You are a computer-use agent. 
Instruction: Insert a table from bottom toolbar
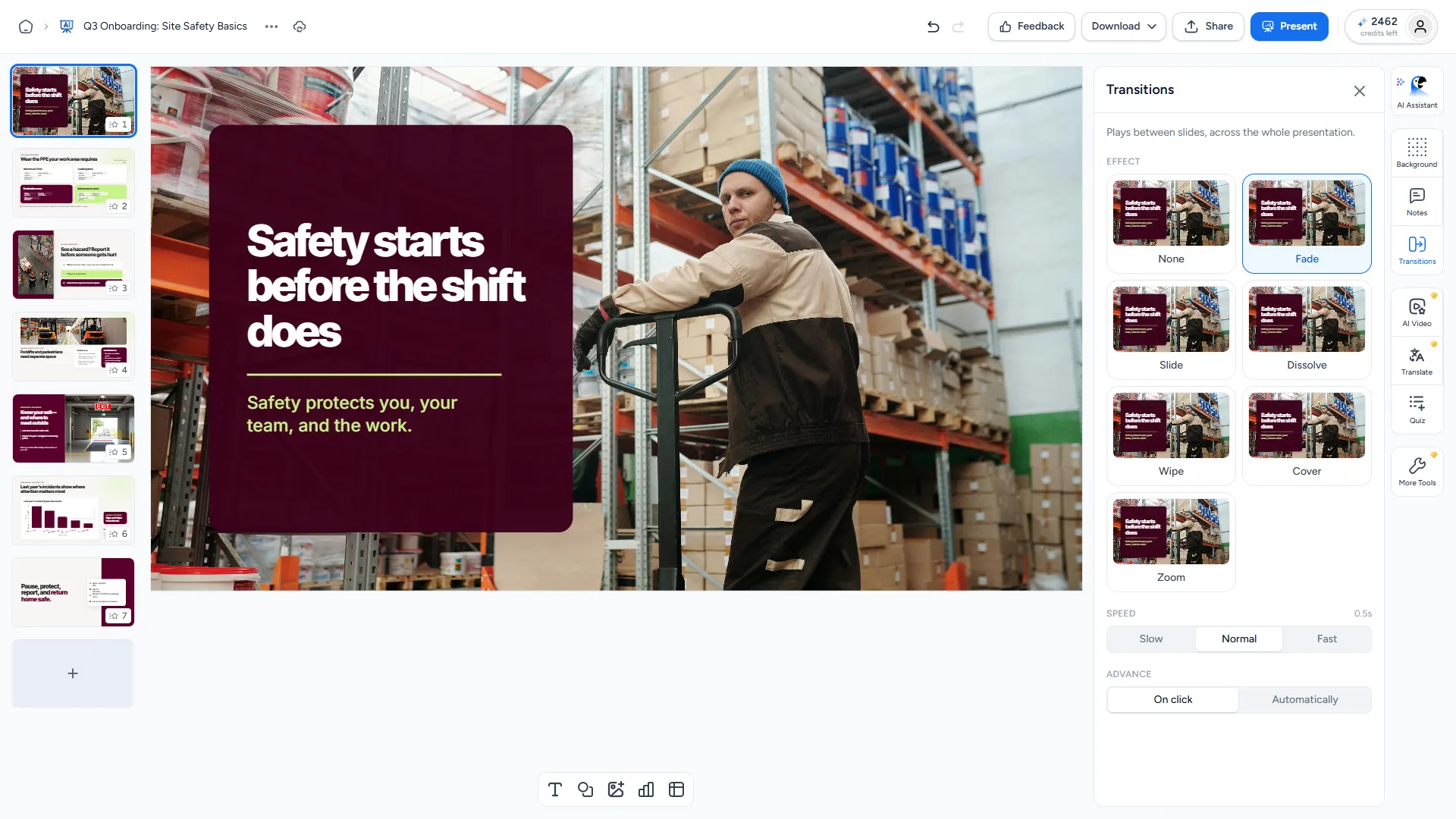[676, 789]
